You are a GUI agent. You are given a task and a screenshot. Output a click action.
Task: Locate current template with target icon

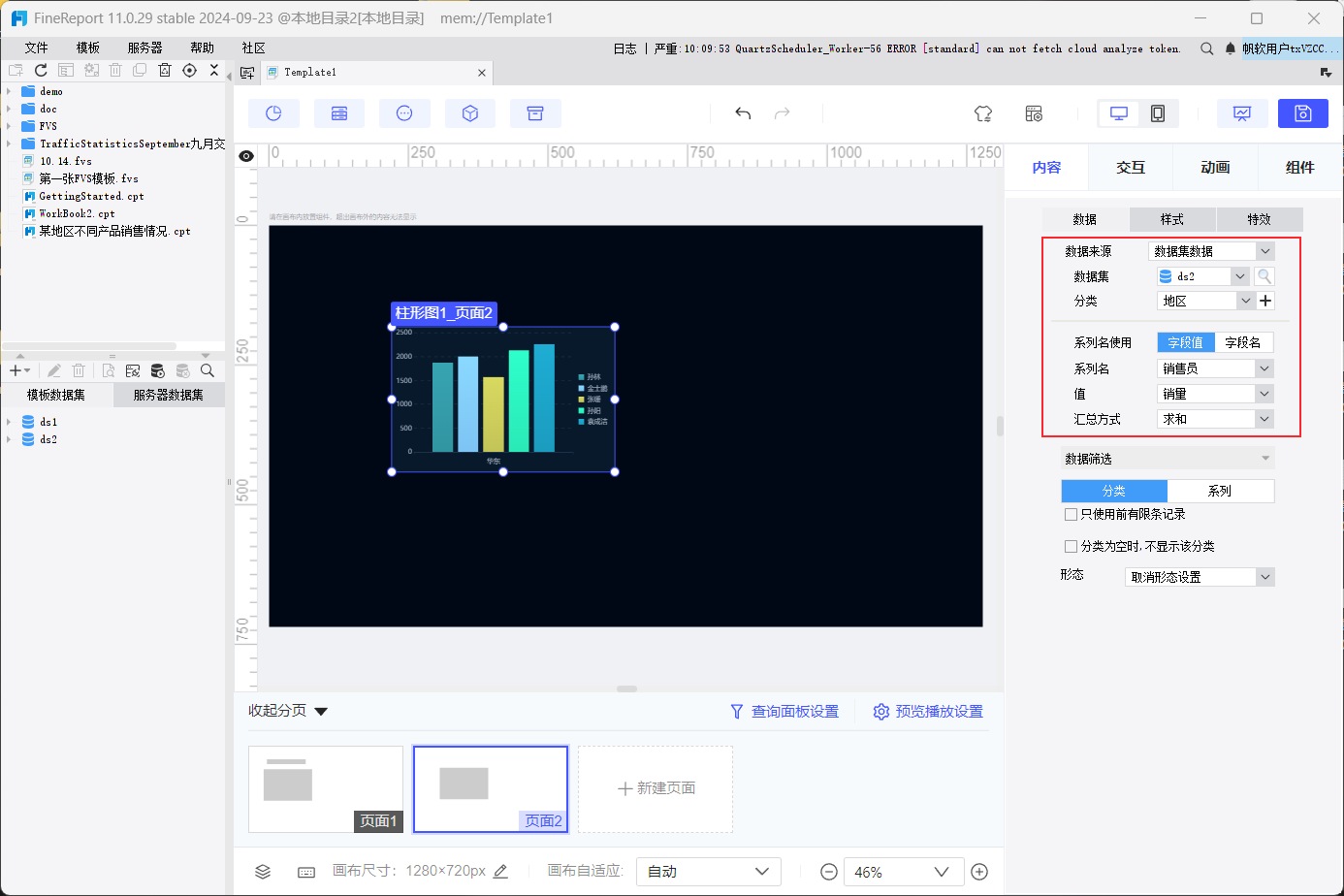(x=190, y=71)
